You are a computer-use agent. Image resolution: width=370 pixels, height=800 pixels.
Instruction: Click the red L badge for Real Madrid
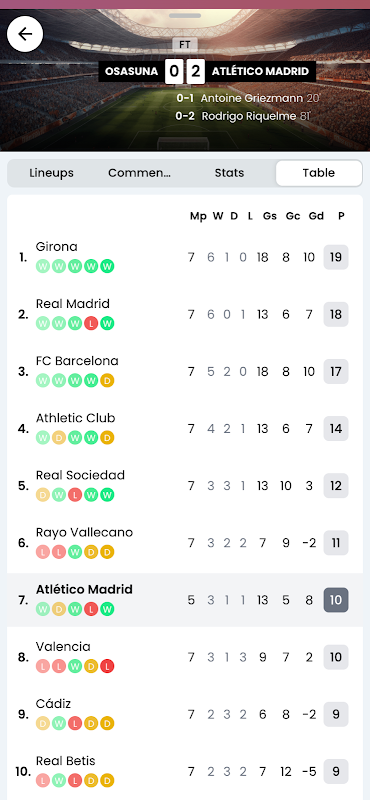(x=91, y=323)
